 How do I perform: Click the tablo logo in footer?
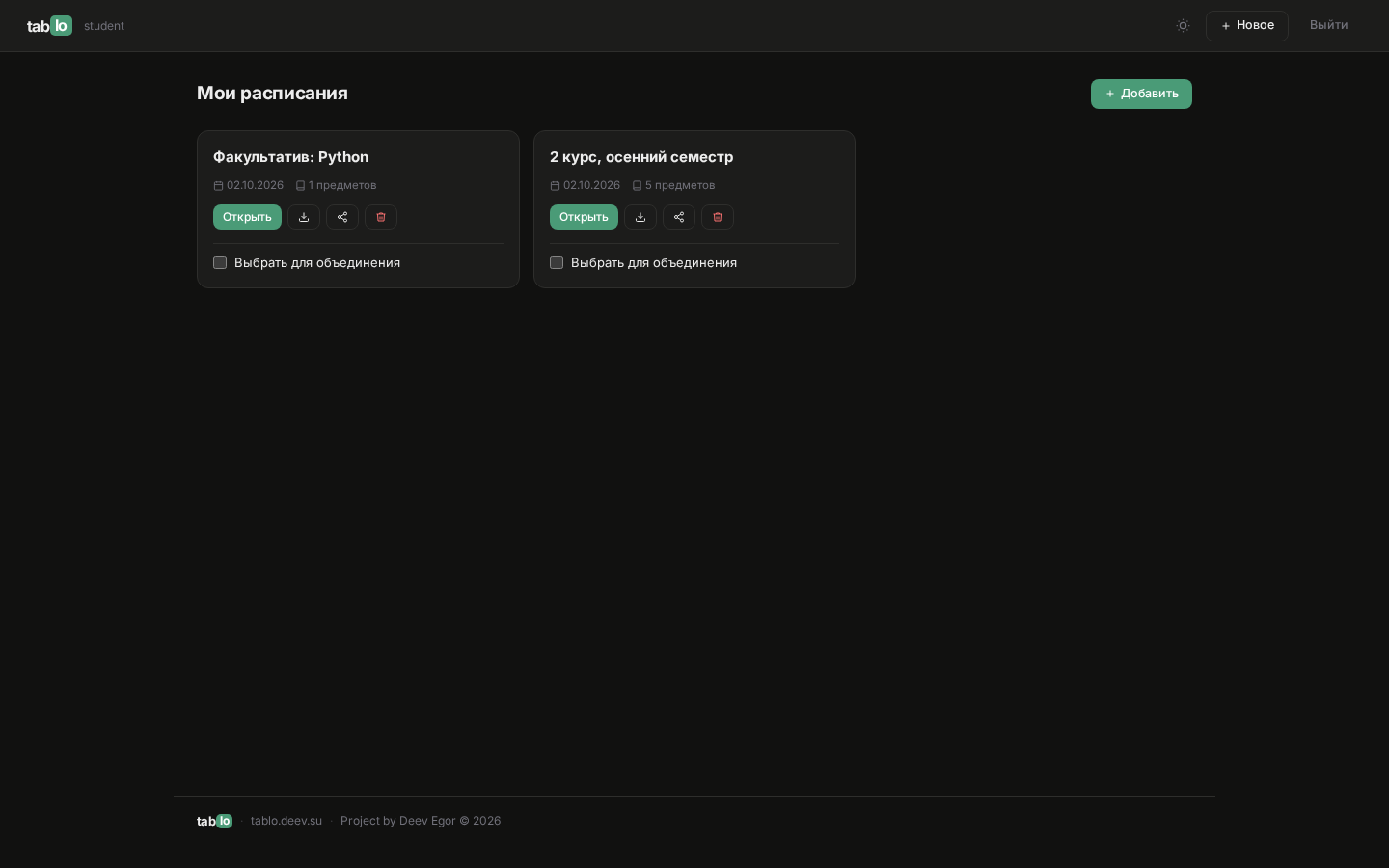pos(214,821)
